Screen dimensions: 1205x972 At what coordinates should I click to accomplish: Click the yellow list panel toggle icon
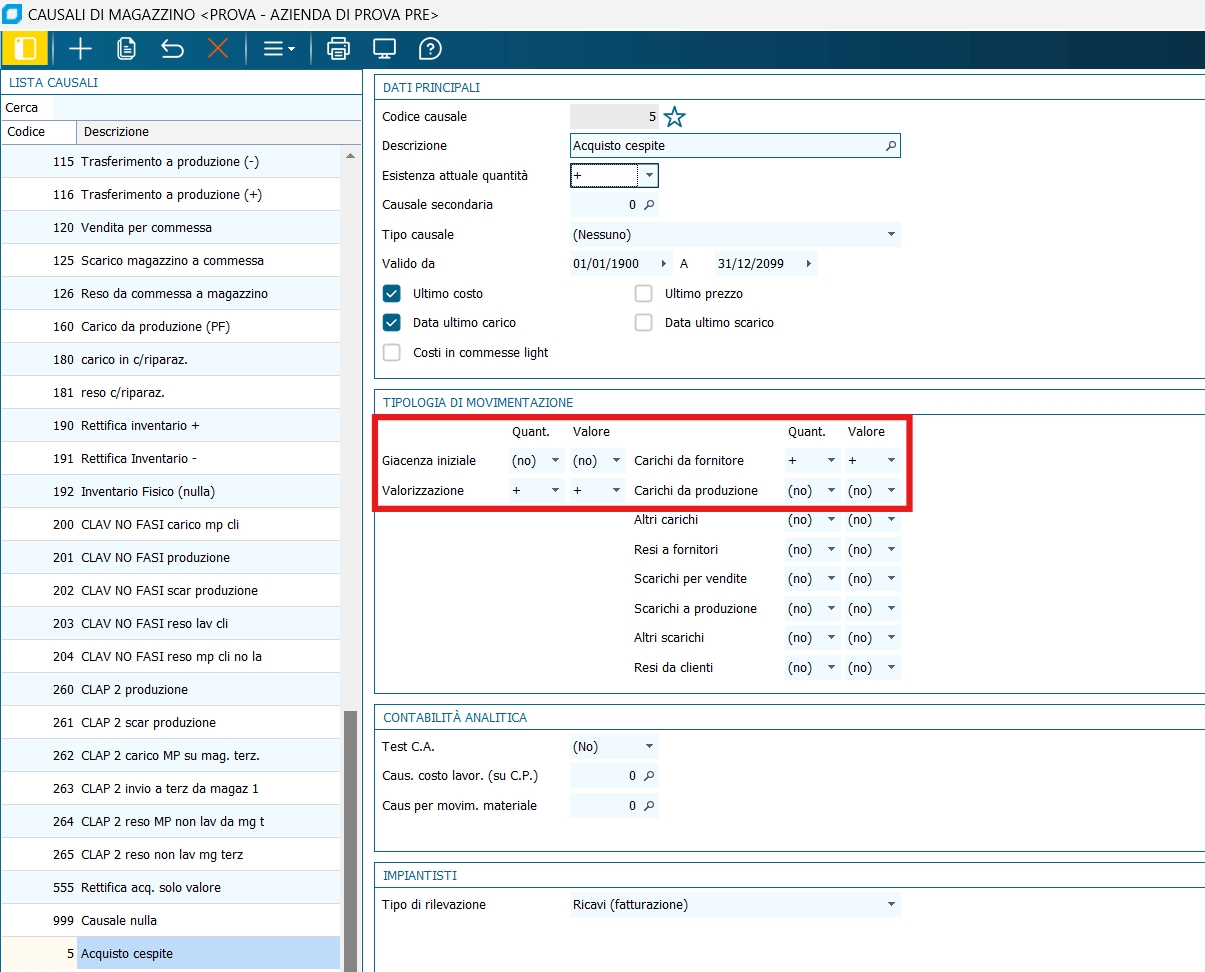coord(25,49)
